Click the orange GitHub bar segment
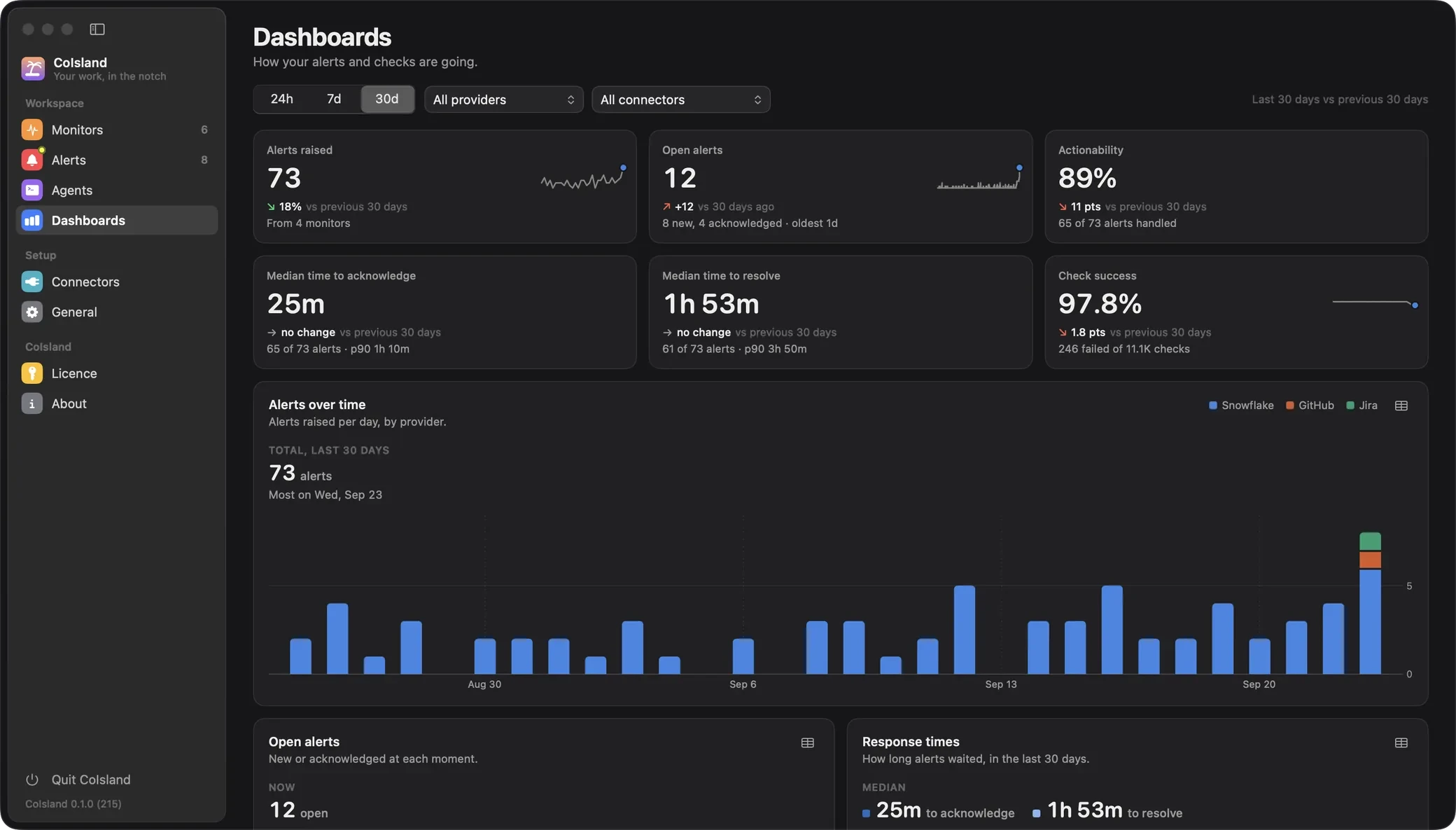The image size is (1456, 830). [x=1370, y=560]
